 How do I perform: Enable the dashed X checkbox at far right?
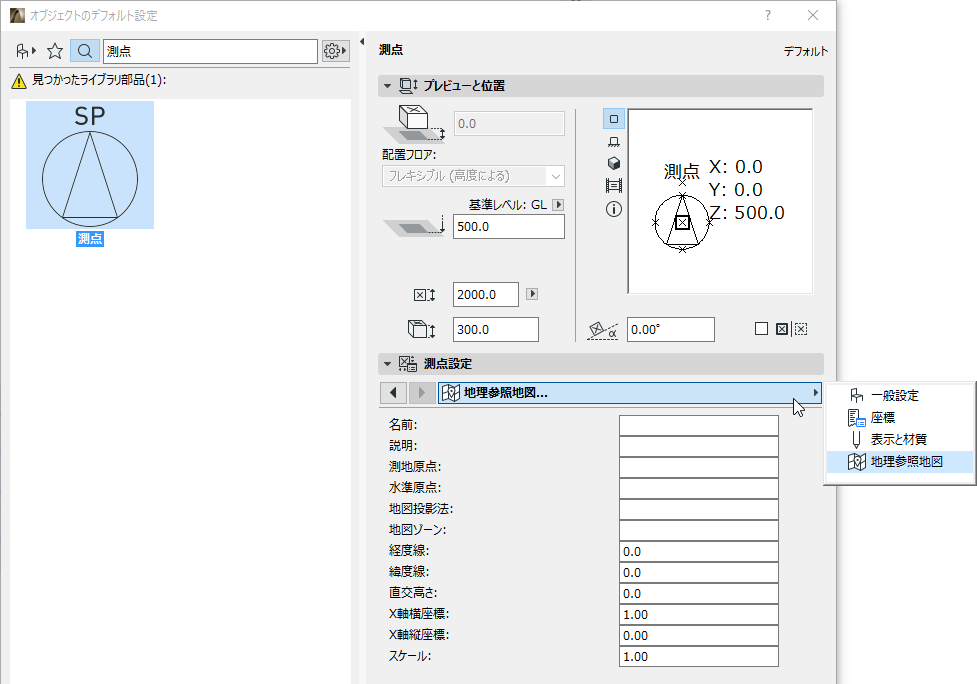pyautogui.click(x=800, y=328)
